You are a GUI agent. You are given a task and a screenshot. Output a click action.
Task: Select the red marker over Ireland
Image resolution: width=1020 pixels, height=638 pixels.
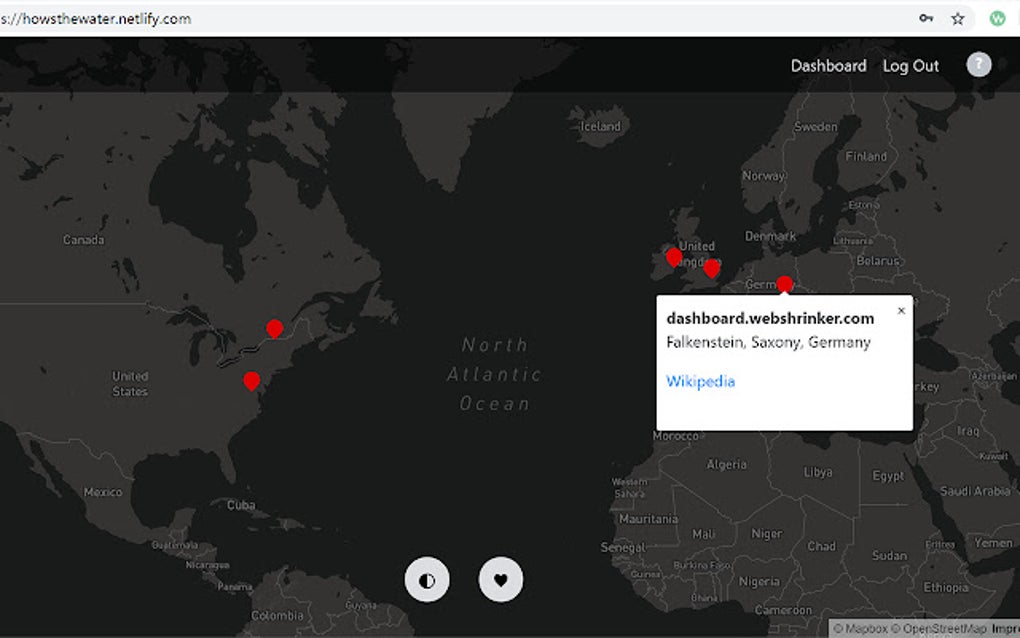coord(674,257)
